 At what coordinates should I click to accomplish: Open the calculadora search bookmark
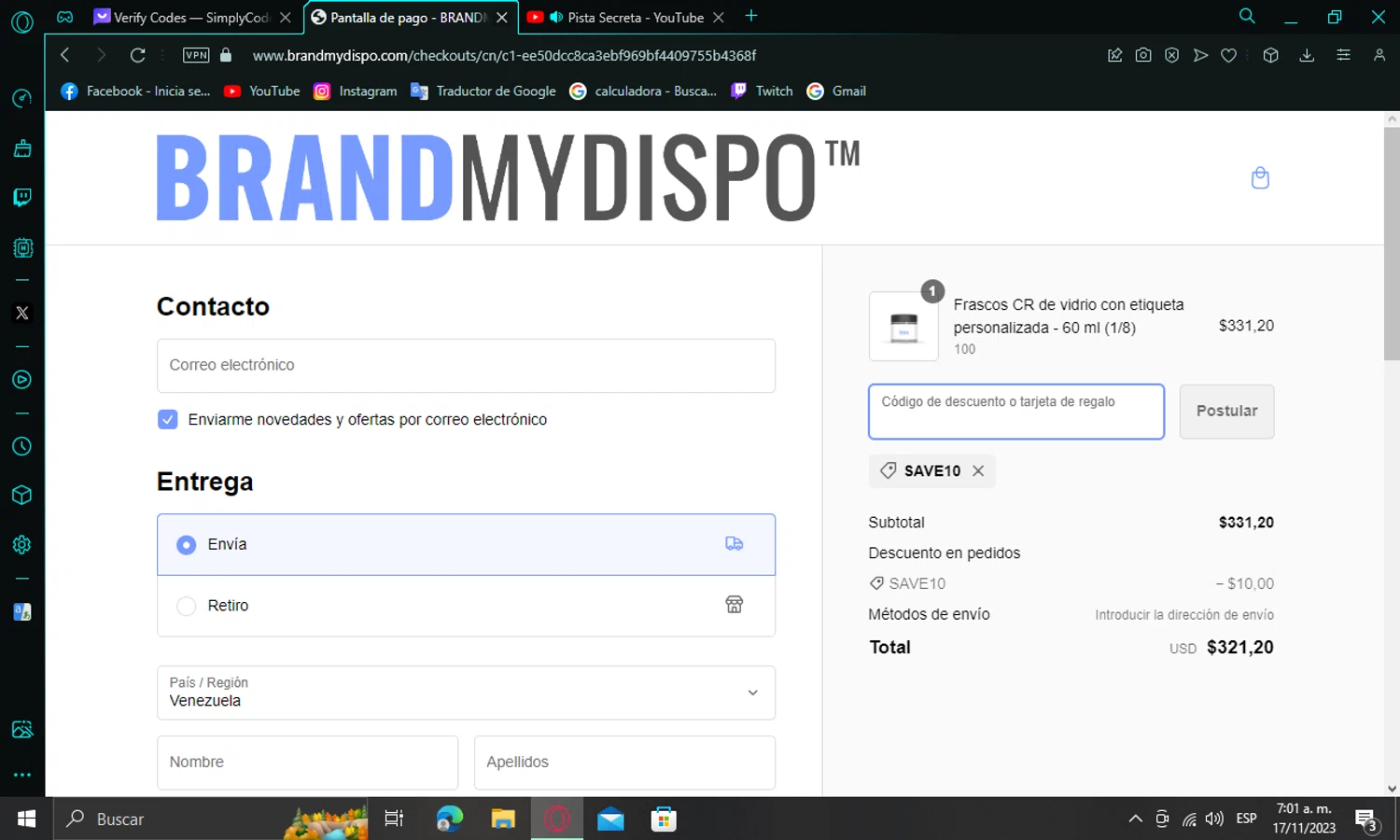[643, 91]
